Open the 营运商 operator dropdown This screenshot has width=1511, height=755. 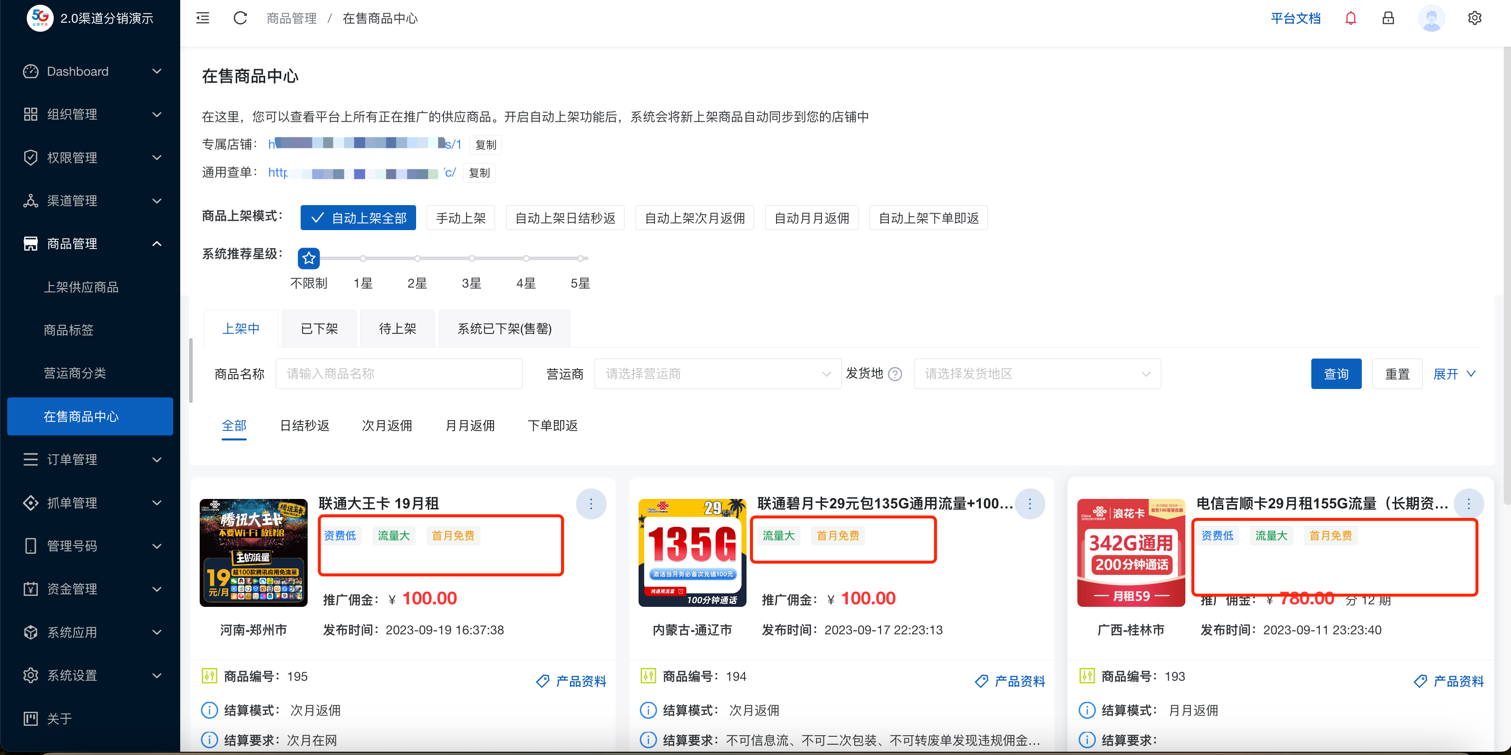716,374
